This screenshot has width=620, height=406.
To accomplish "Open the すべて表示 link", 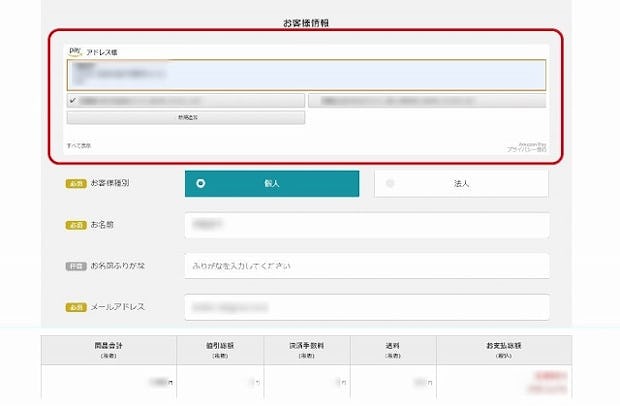I will pos(79,146).
